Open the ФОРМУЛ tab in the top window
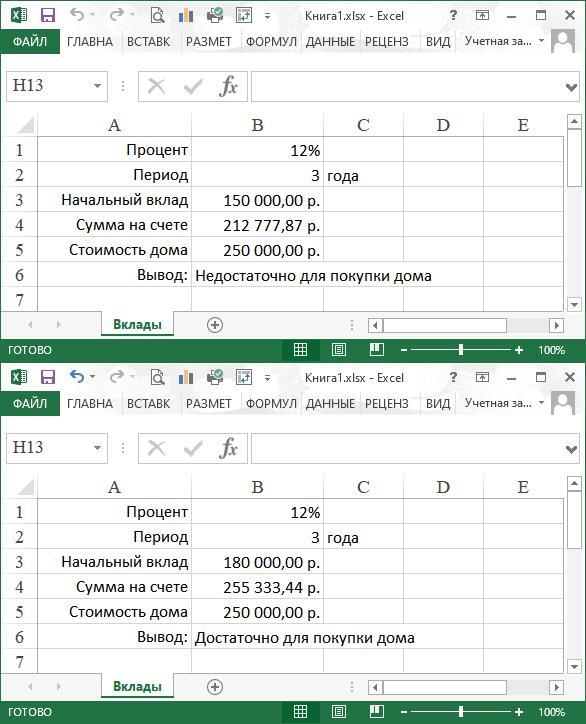The height and width of the screenshot is (724, 586). [x=271, y=42]
